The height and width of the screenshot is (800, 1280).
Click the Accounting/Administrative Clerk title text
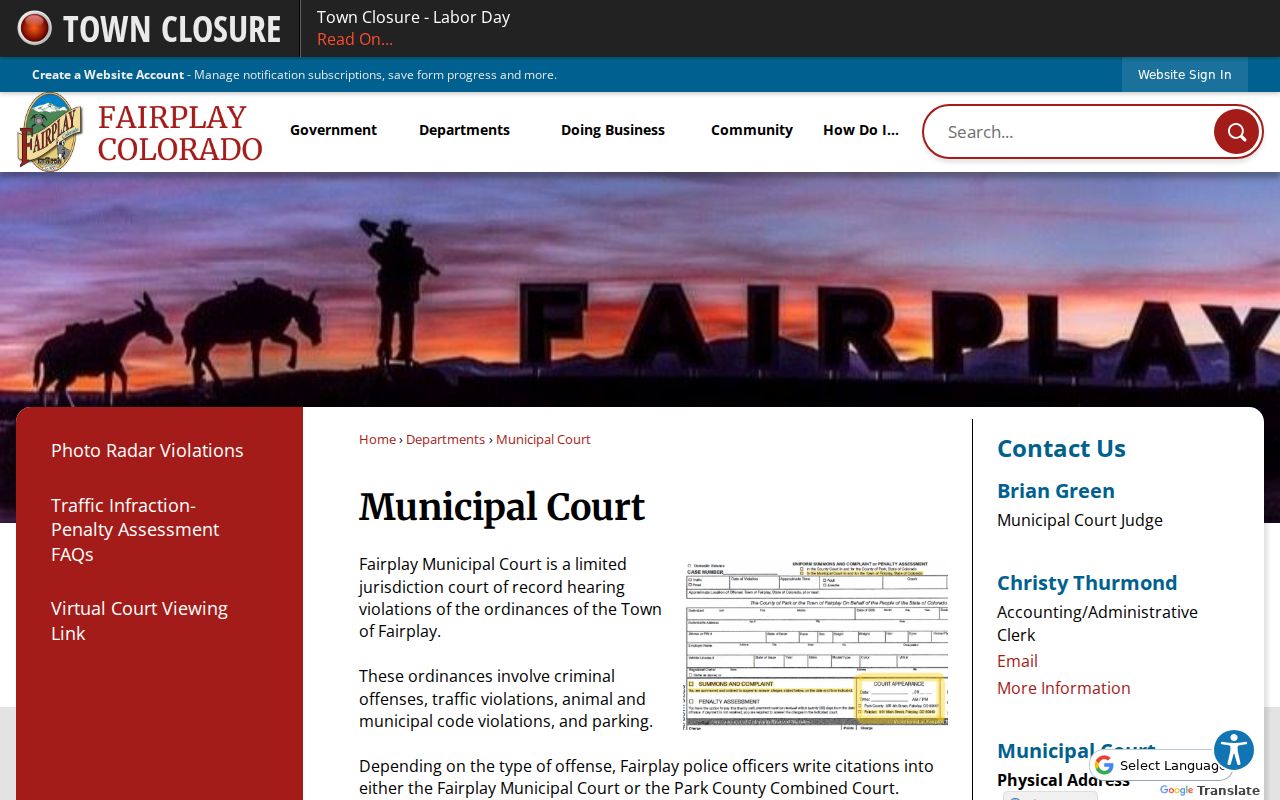(x=1097, y=623)
